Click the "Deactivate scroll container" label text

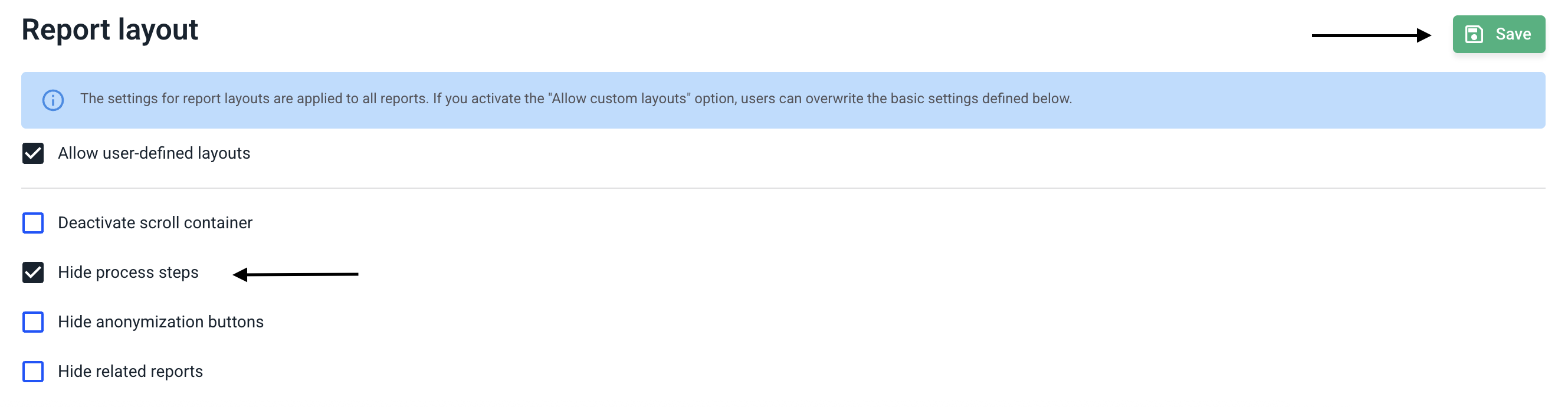pos(155,222)
